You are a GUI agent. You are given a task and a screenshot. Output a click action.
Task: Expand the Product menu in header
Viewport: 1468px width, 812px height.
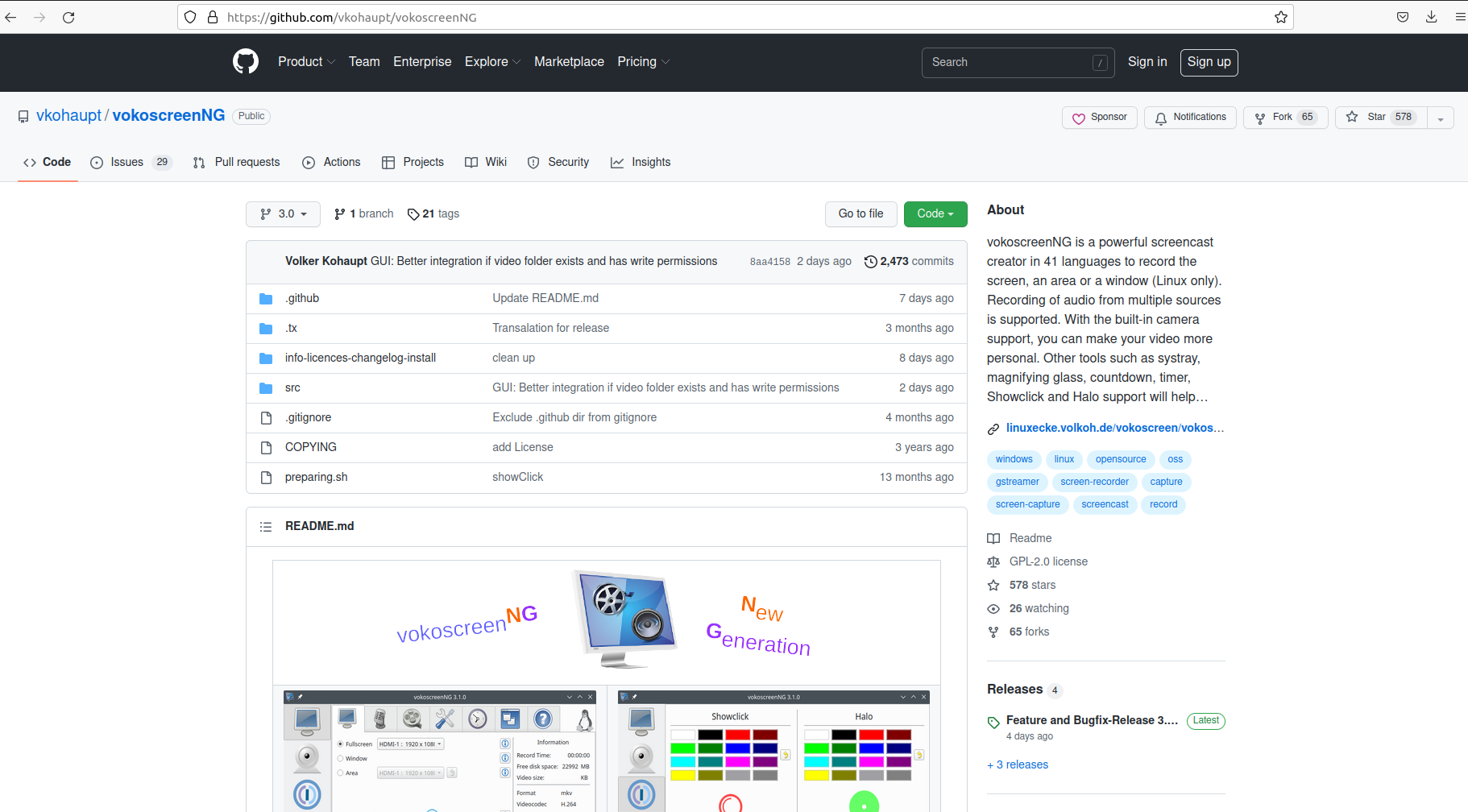[x=306, y=61]
